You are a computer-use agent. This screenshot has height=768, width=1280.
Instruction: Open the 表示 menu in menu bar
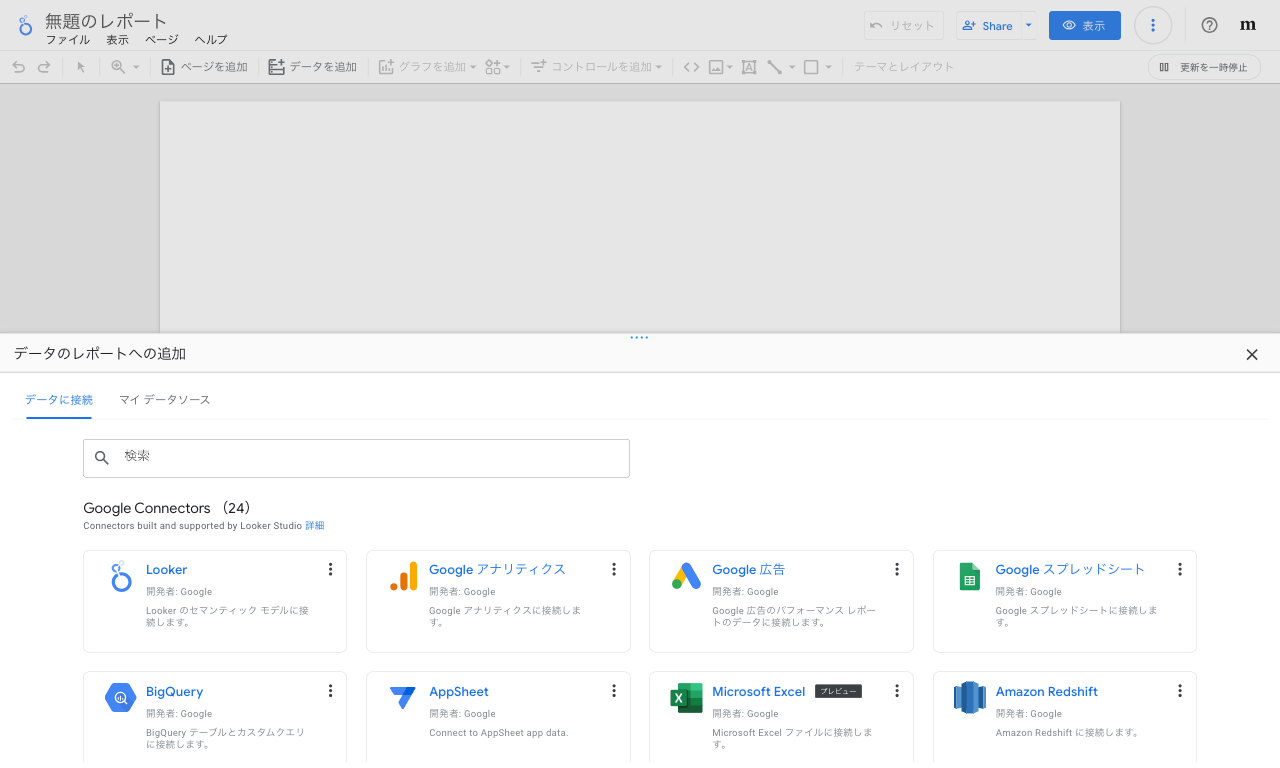(118, 40)
